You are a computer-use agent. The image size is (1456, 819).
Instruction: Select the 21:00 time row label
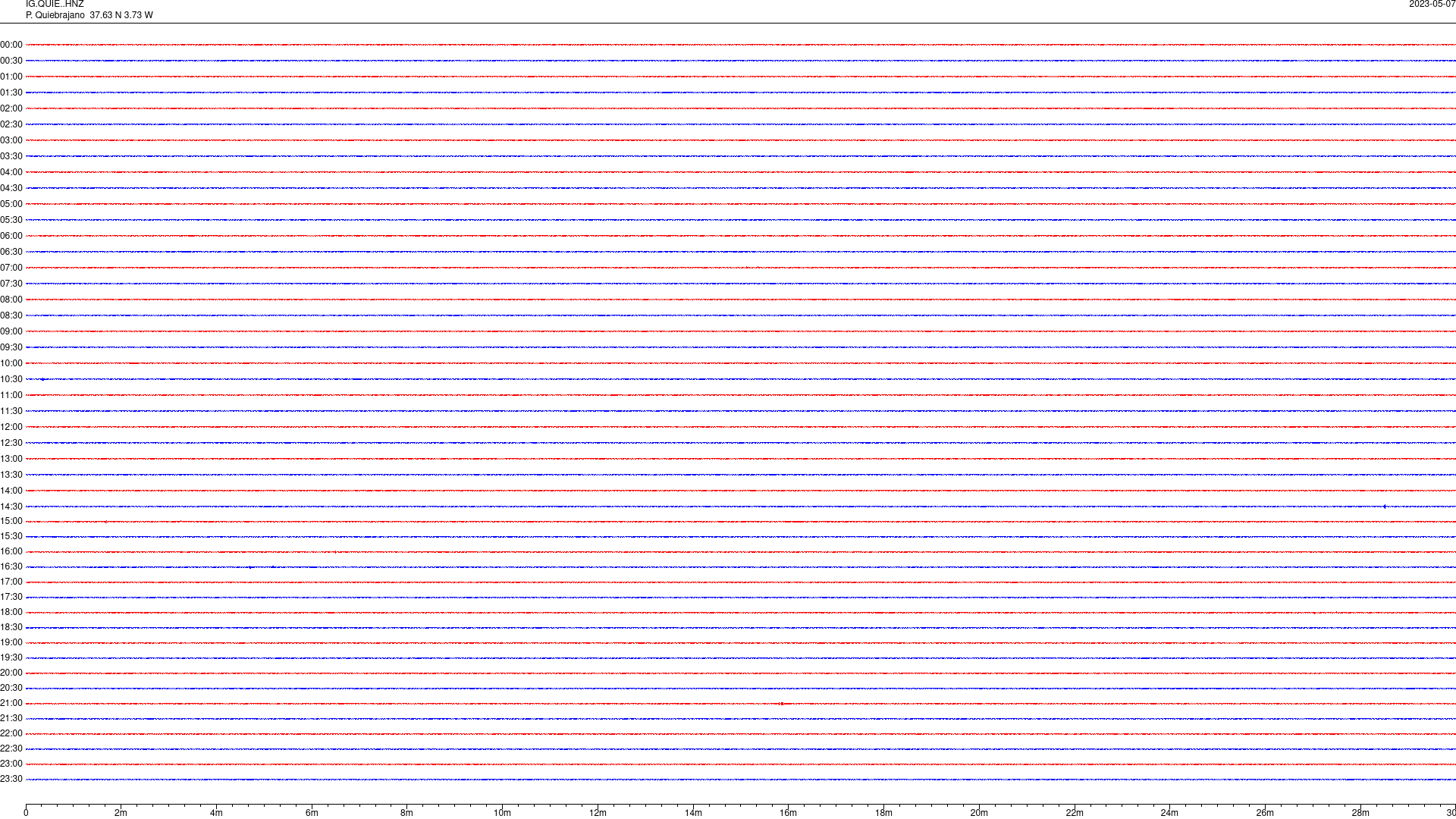coord(11,703)
